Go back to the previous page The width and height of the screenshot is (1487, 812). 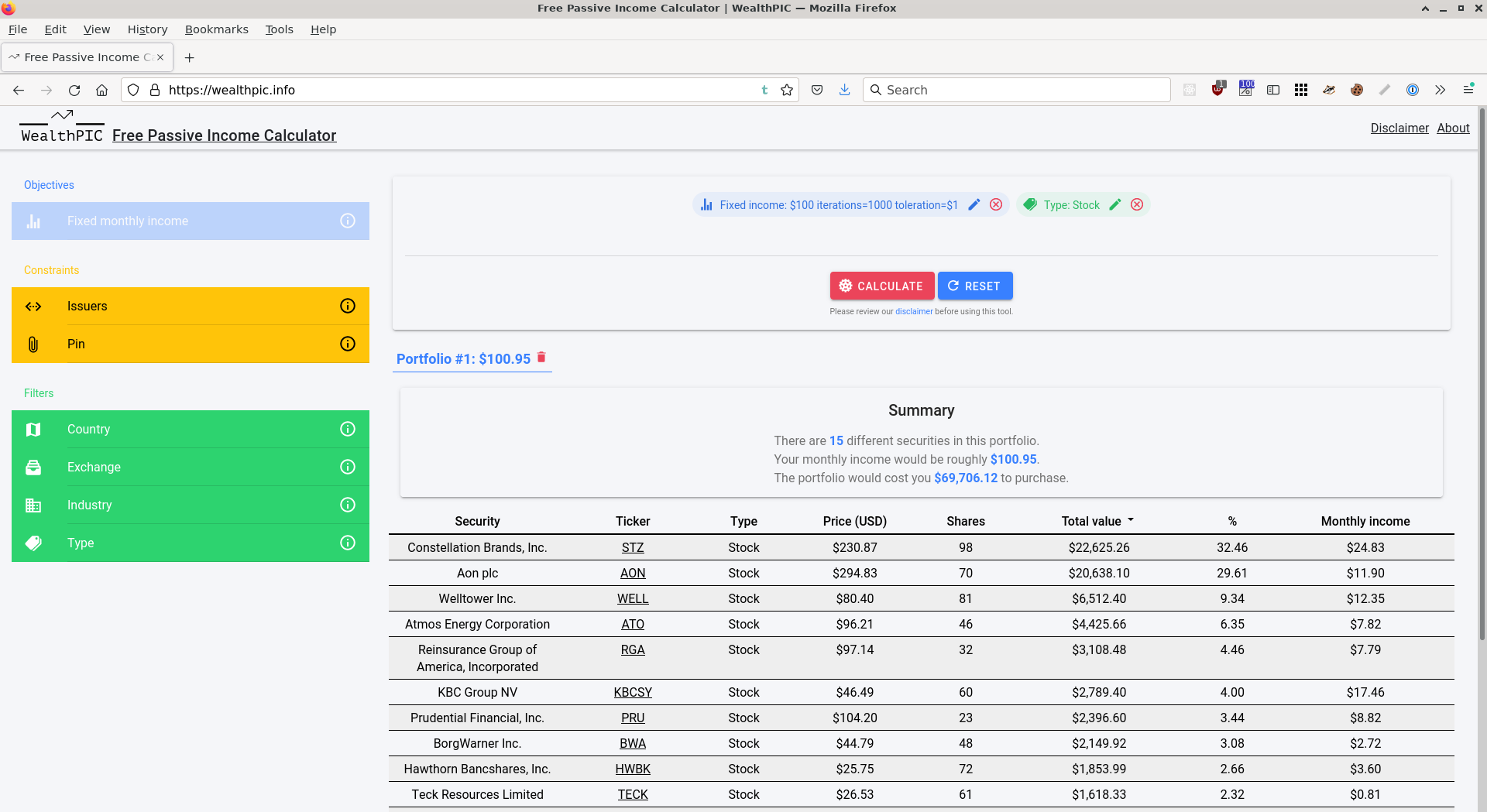[x=19, y=90]
